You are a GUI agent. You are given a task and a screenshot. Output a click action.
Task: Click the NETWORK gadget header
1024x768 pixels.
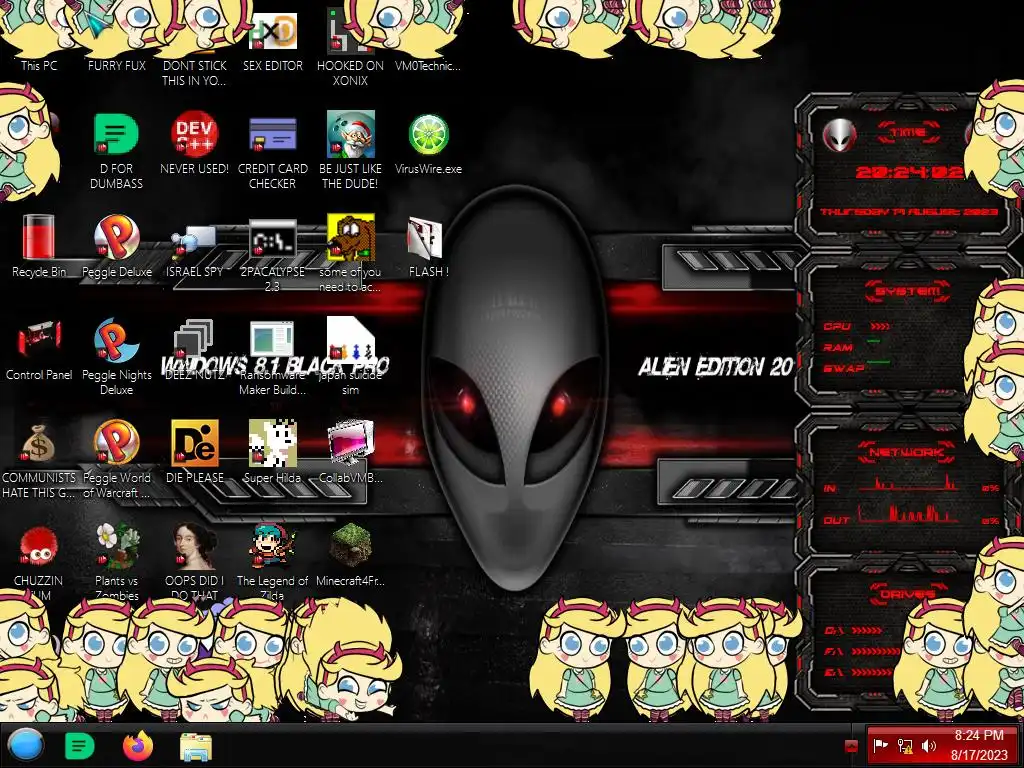[906, 452]
